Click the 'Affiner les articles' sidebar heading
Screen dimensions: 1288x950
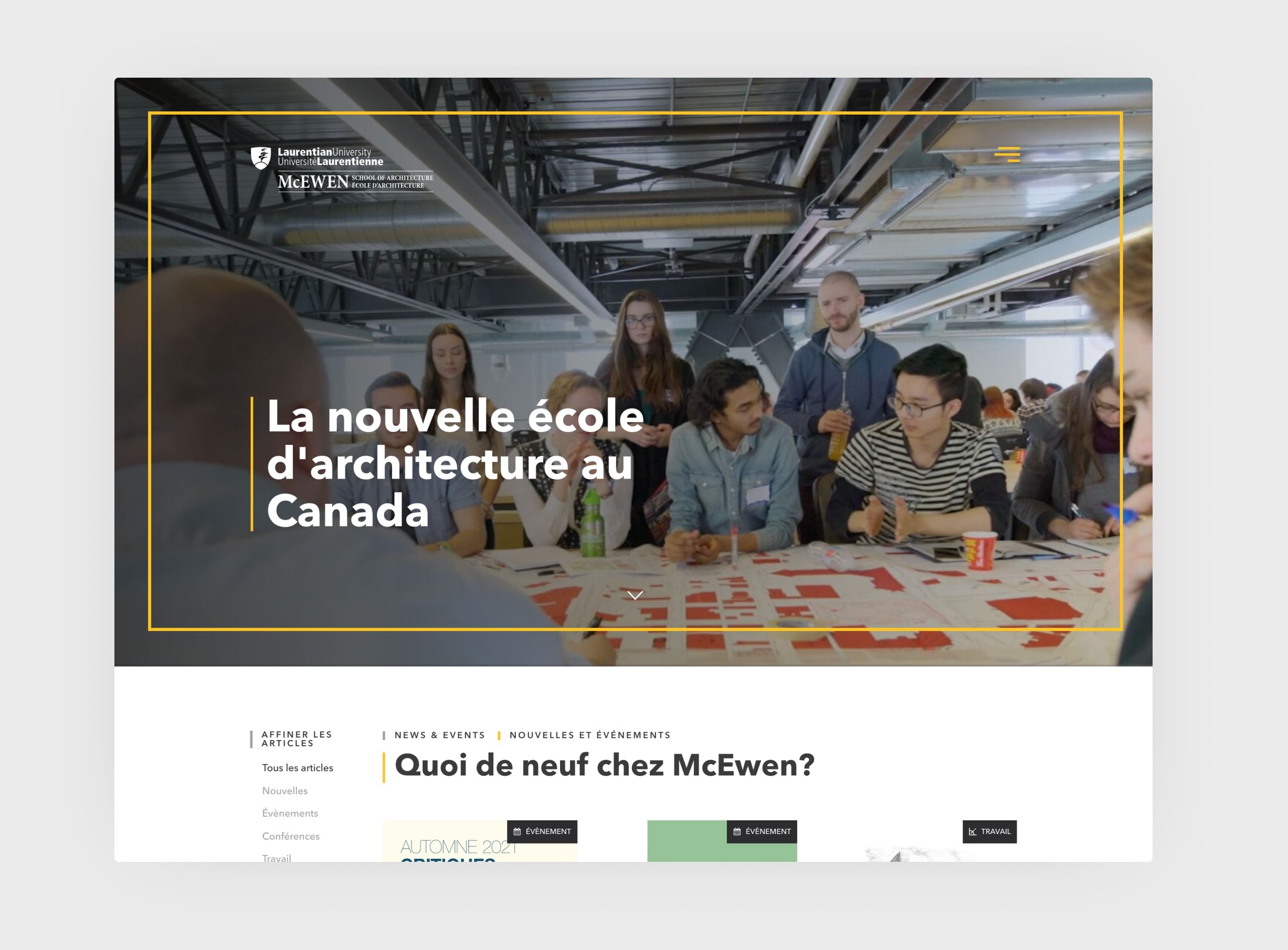pos(296,739)
